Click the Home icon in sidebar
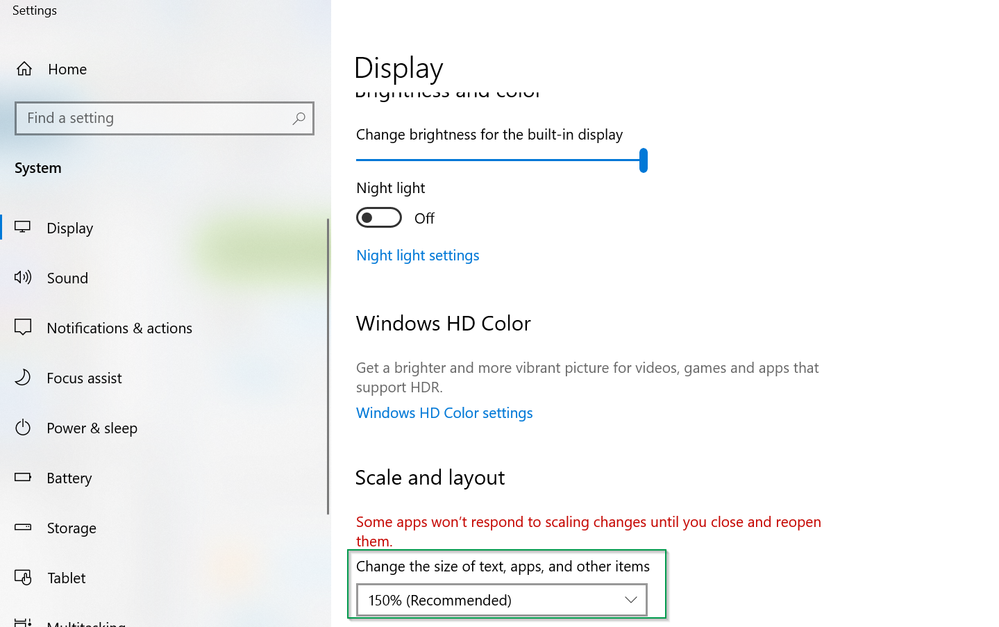The width and height of the screenshot is (999, 627). click(x=24, y=69)
